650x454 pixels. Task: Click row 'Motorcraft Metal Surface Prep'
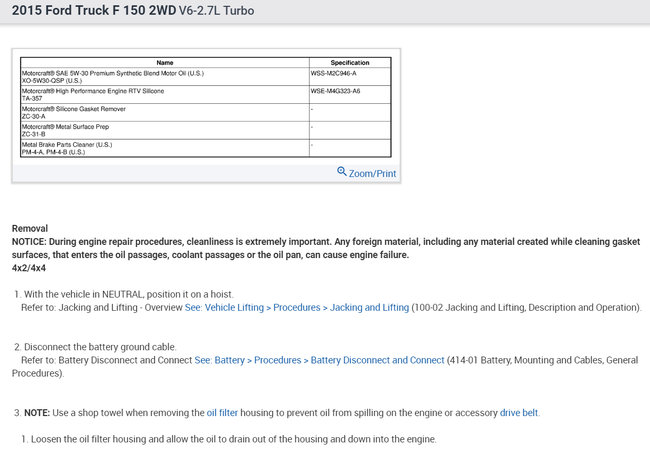point(206,130)
